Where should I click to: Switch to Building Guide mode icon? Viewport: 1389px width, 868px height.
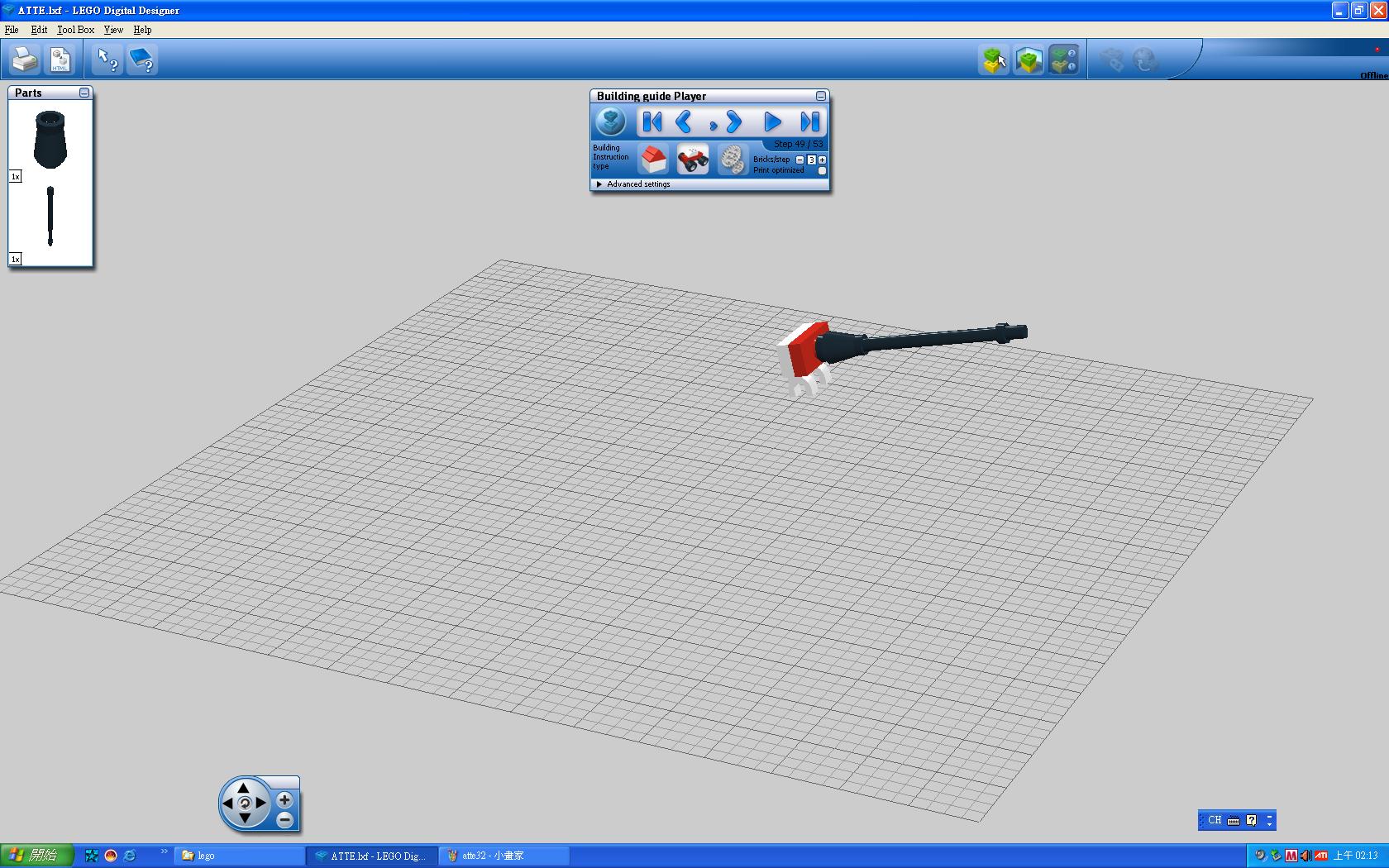coord(1063,60)
